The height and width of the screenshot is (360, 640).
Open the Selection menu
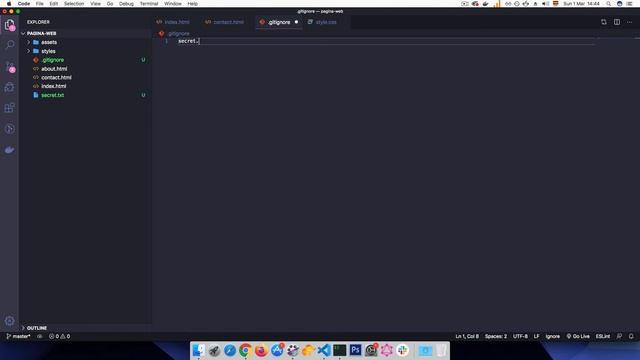point(74,4)
